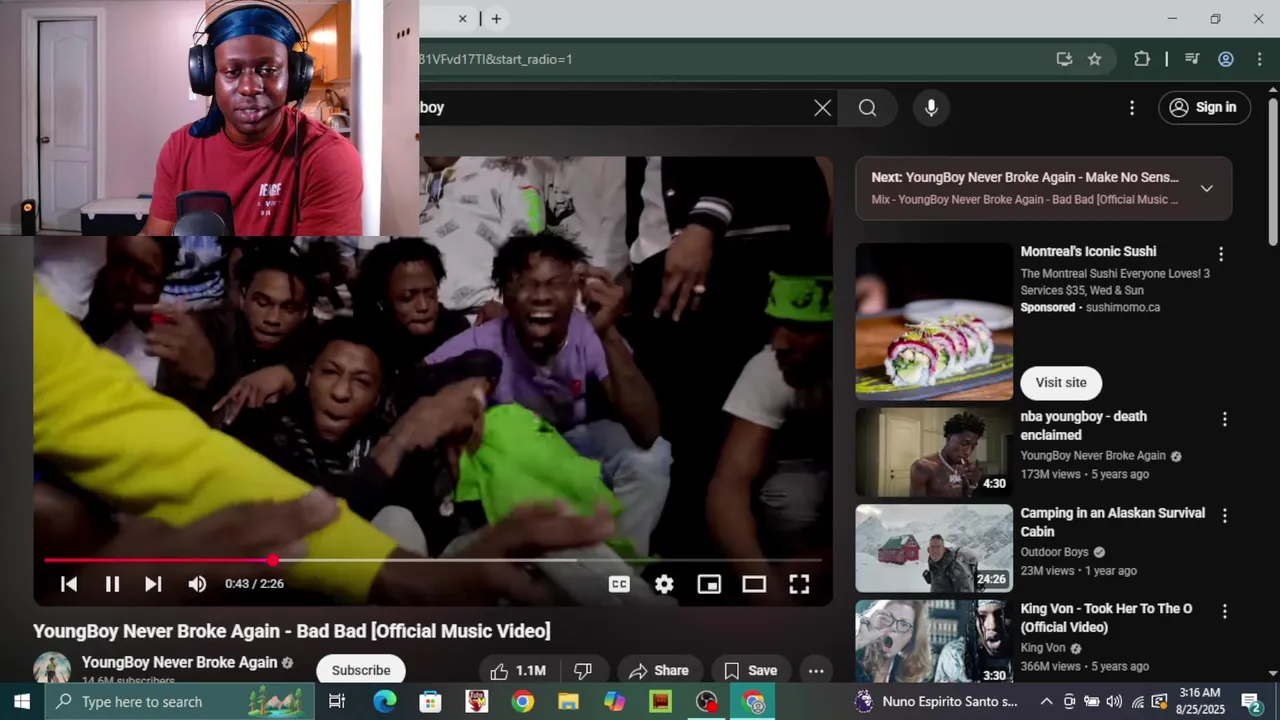
Task: Open the nba youngboy death enclaimed thumbnail
Action: click(934, 452)
